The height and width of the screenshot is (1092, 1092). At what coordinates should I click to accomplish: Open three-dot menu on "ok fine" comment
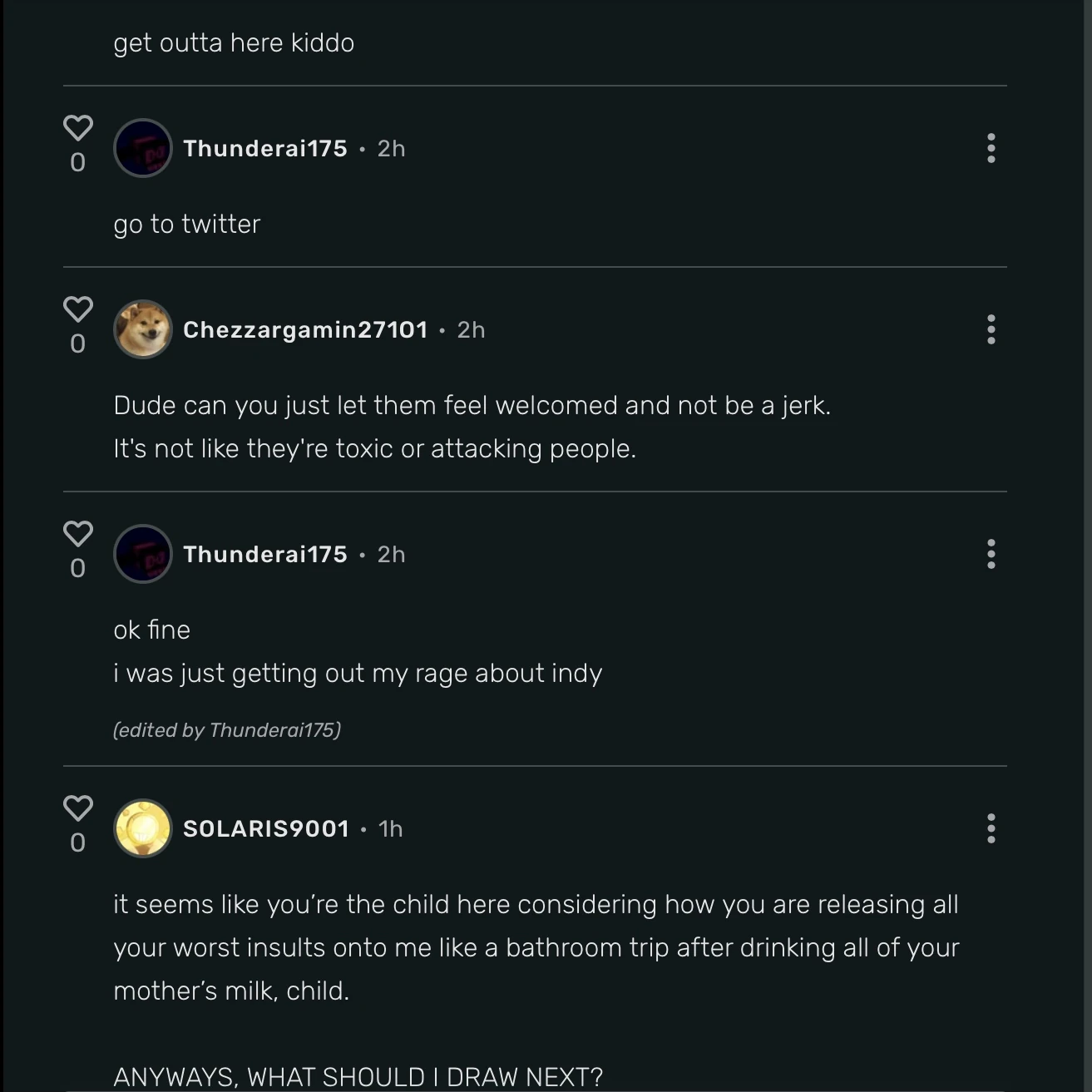tap(990, 554)
